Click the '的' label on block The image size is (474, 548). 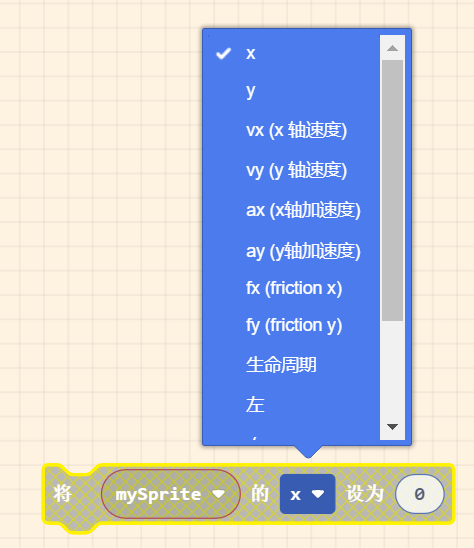[x=260, y=494]
